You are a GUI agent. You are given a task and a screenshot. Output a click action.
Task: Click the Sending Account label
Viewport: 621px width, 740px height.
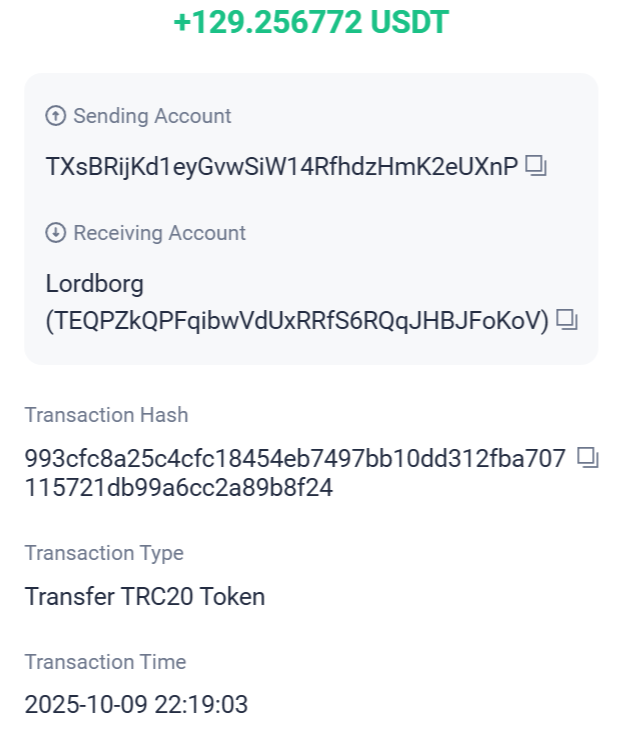(152, 116)
